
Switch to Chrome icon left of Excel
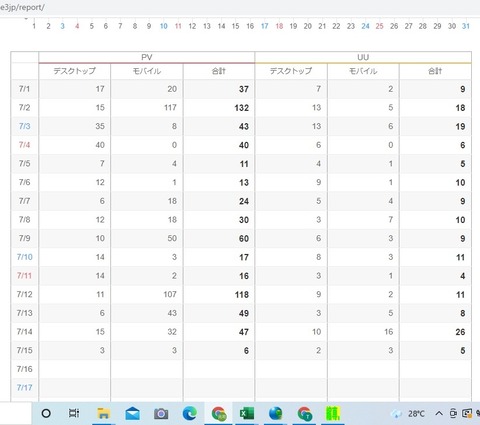(219, 414)
